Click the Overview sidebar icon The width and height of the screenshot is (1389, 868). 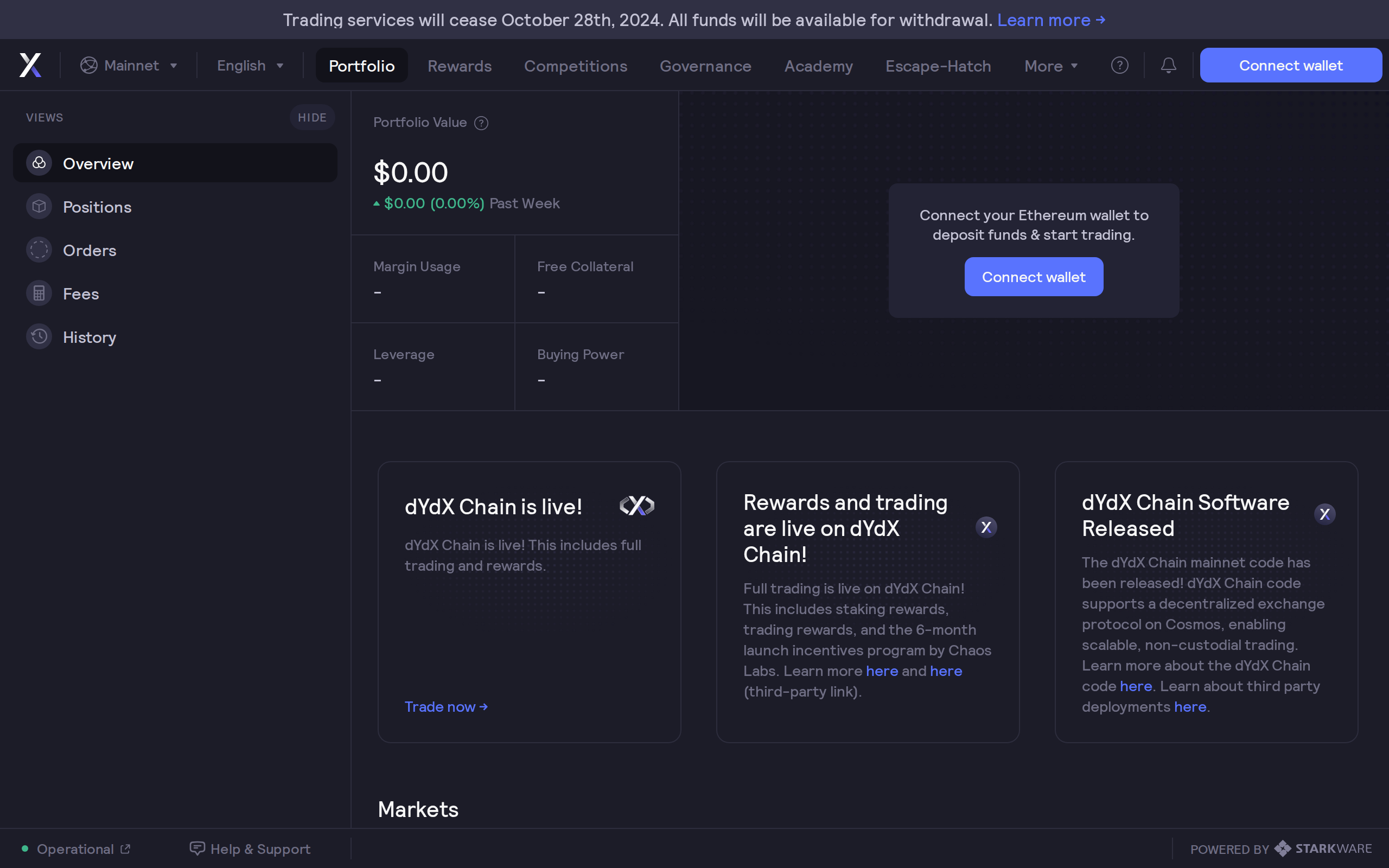tap(39, 163)
